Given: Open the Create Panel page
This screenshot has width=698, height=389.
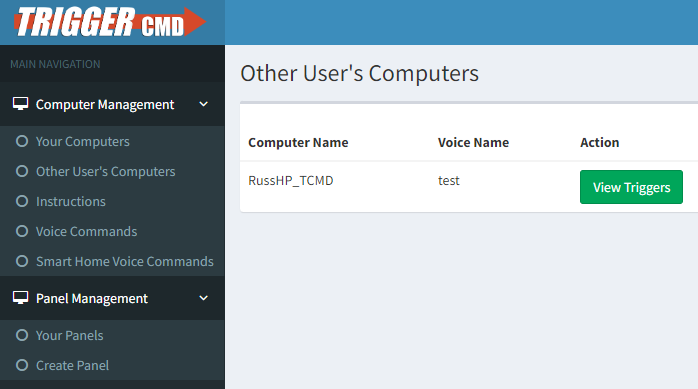Looking at the screenshot, I should 73,365.
